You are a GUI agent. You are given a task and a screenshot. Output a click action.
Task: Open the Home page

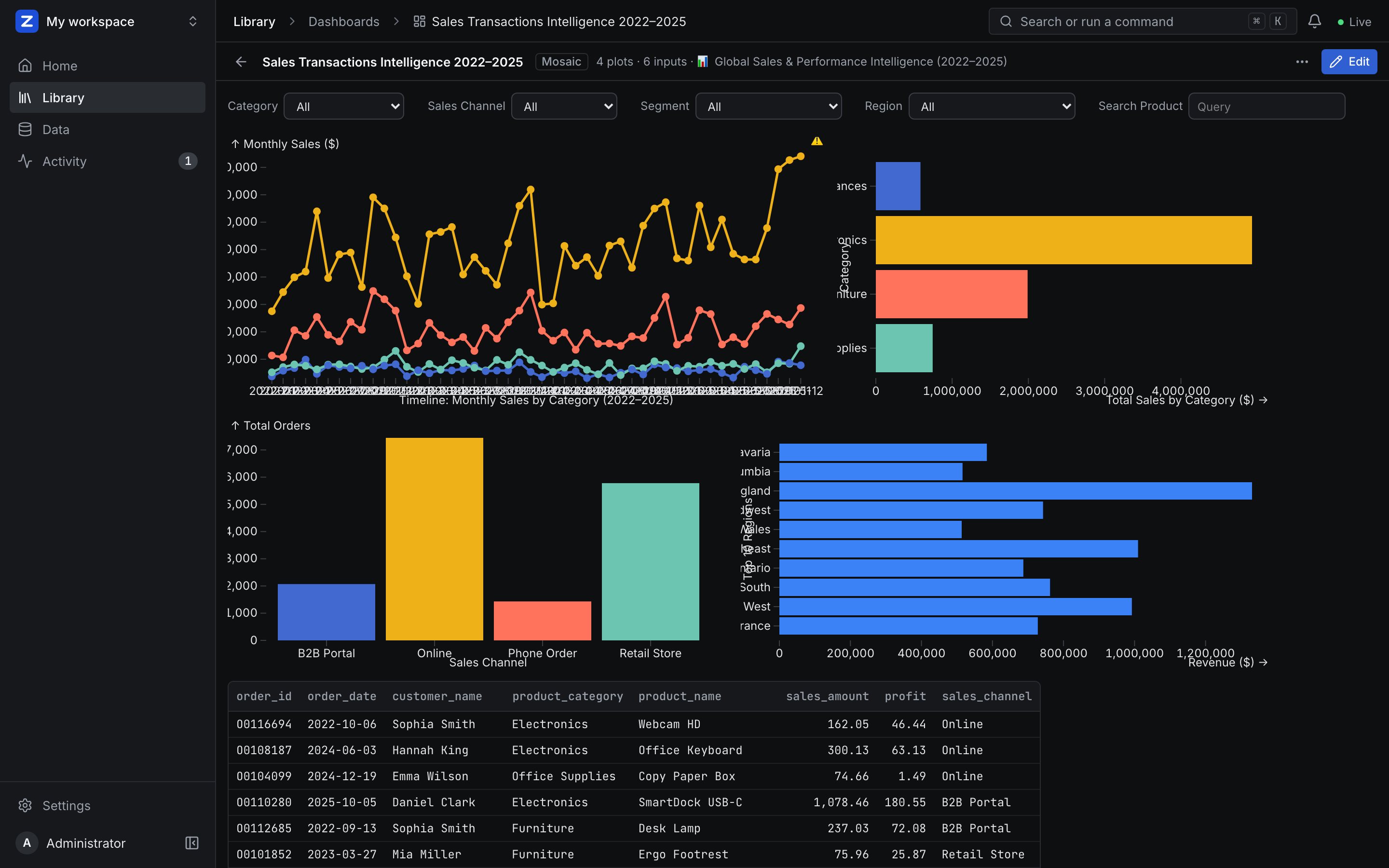(x=108, y=66)
